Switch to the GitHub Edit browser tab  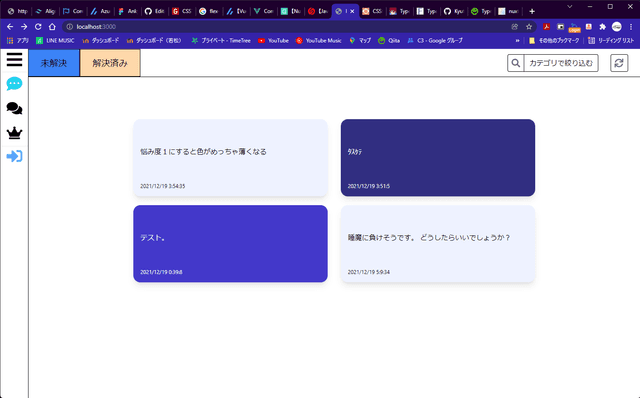coord(155,11)
